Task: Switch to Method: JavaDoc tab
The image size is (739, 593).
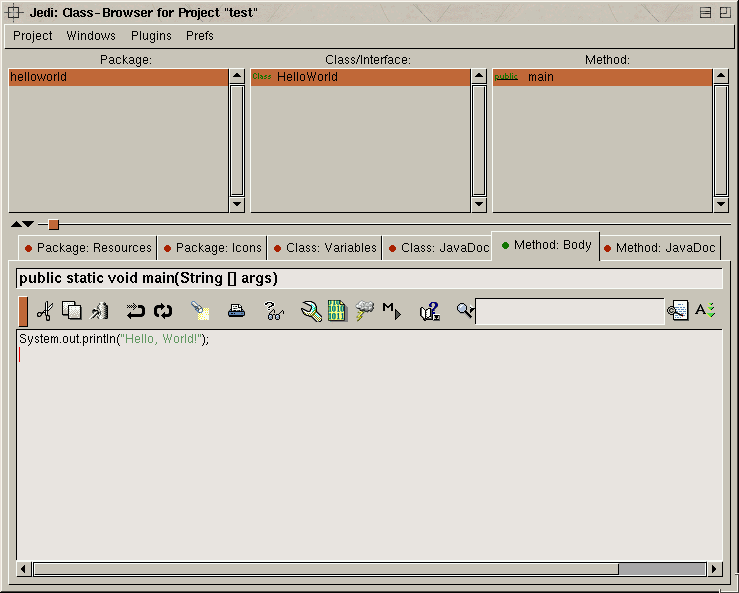Action: pos(660,248)
